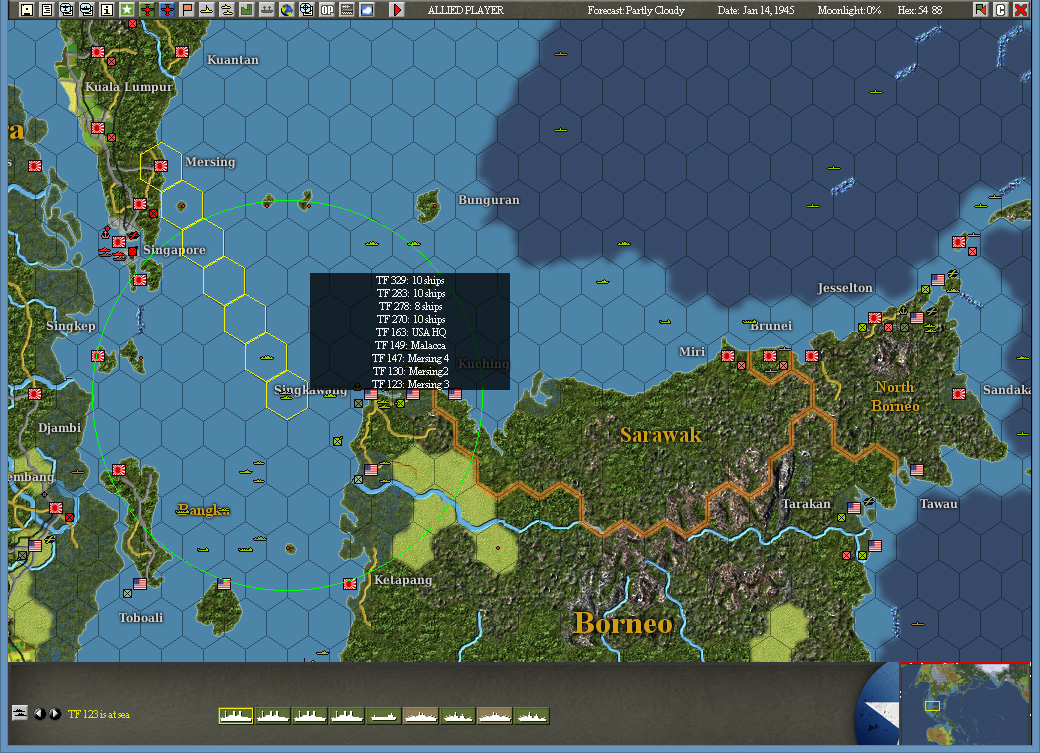Click the 'TF 329: 10 ships' tooltip line
This screenshot has width=1040, height=753.
411,281
